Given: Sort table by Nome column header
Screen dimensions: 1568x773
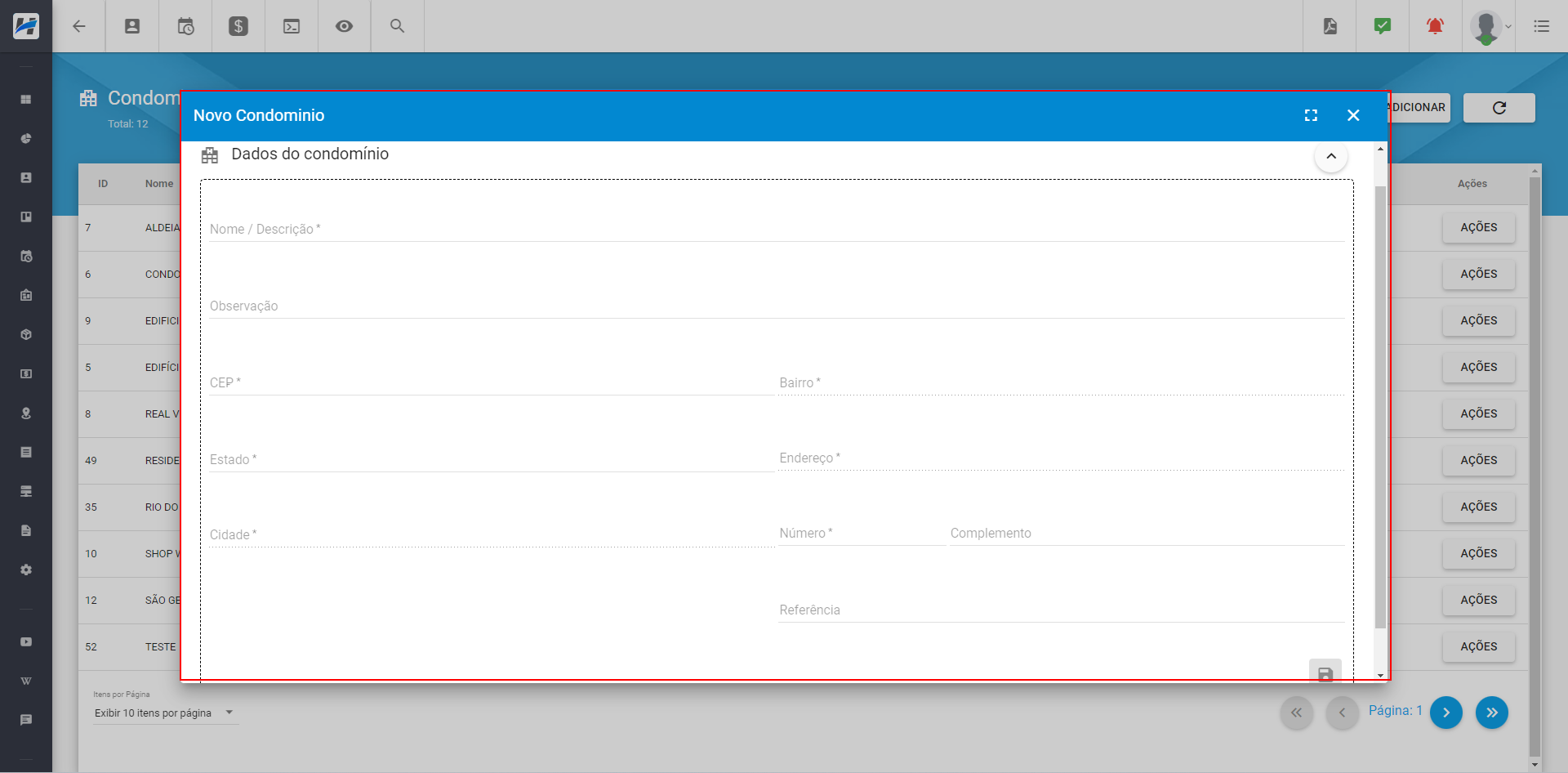Looking at the screenshot, I should point(159,184).
